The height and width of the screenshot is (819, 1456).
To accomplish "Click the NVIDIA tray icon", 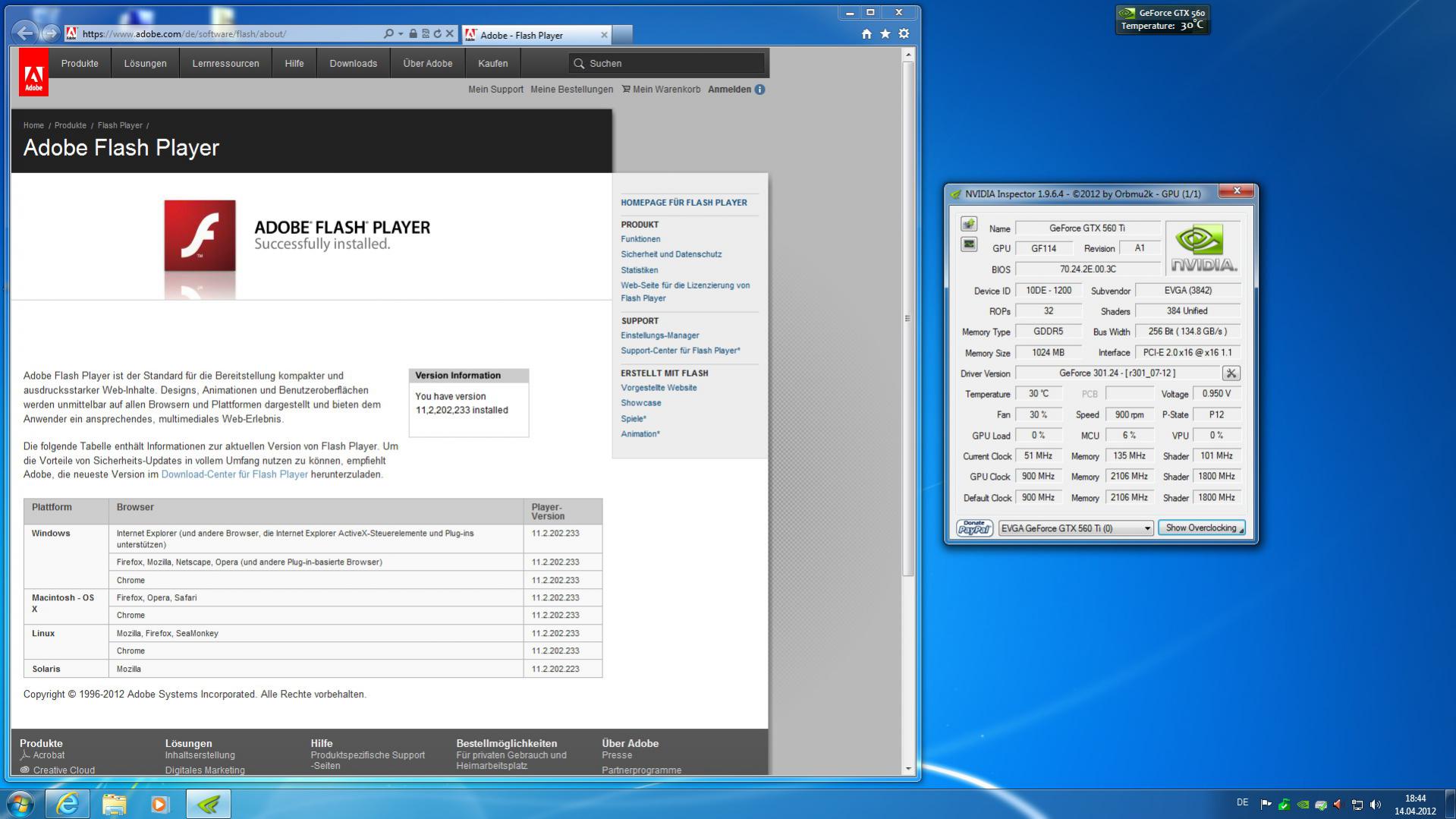I will pos(1303,805).
